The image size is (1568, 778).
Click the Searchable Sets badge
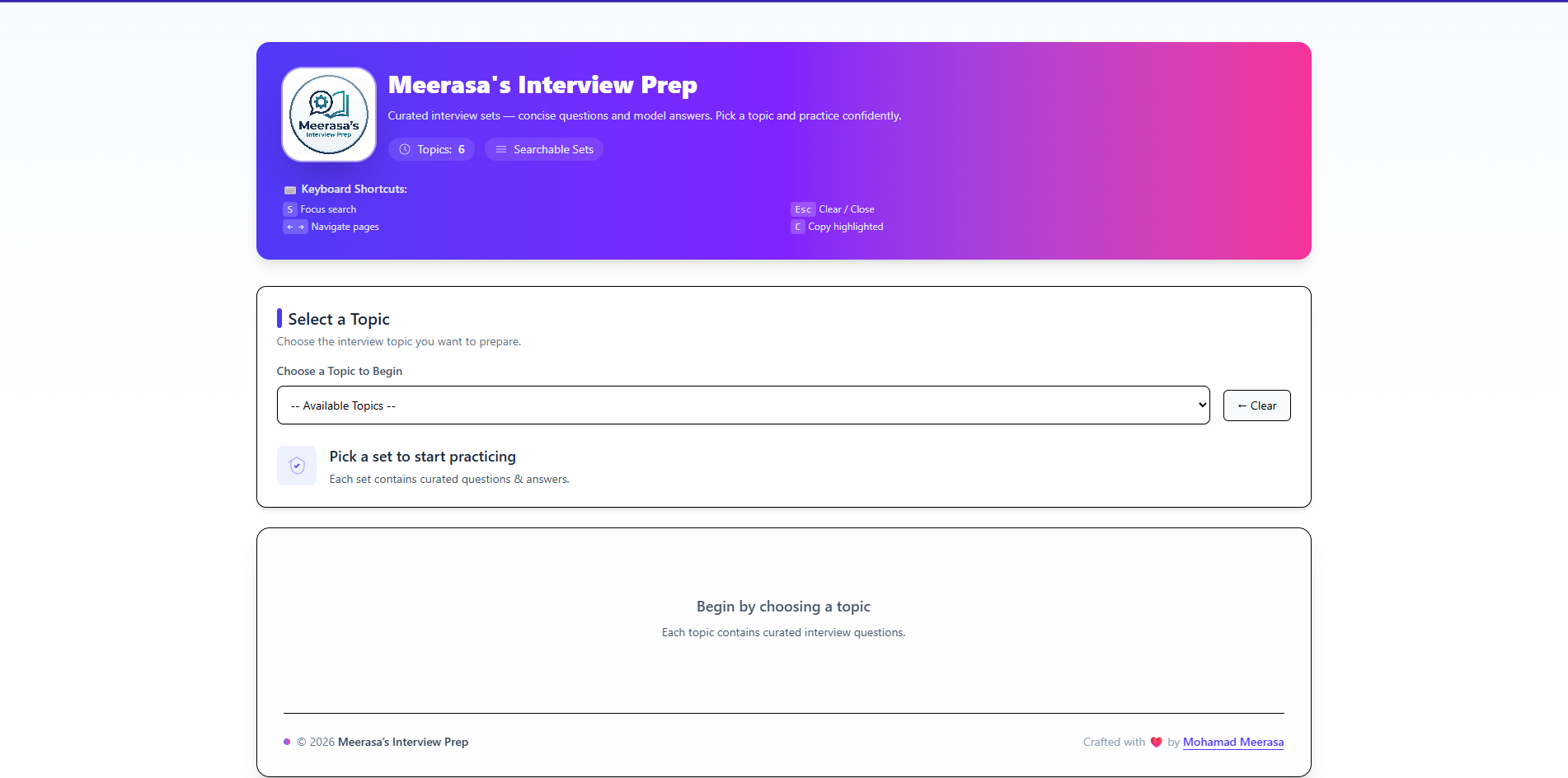543,149
